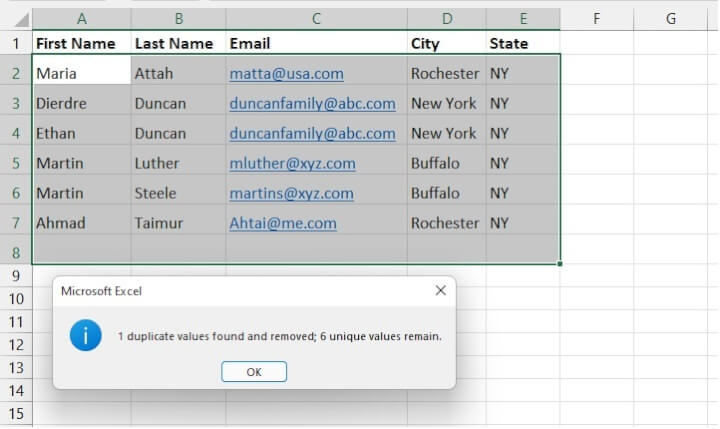Select column A header
The width and height of the screenshot is (720, 429).
(x=81, y=18)
